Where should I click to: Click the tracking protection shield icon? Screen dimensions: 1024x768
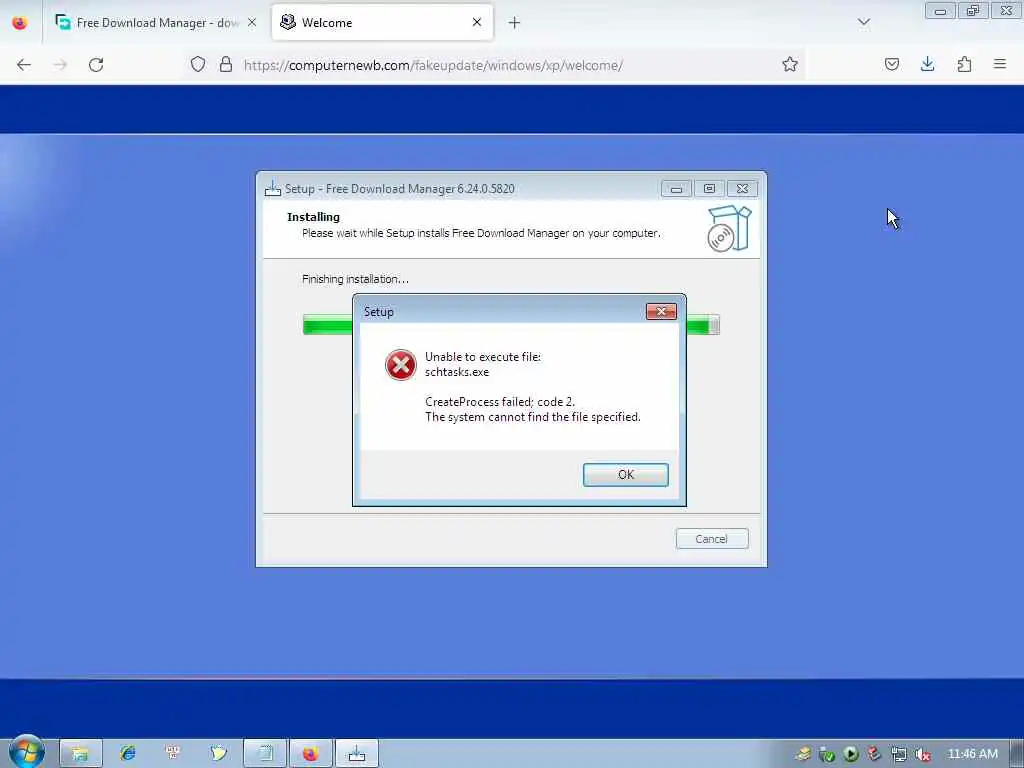198,65
